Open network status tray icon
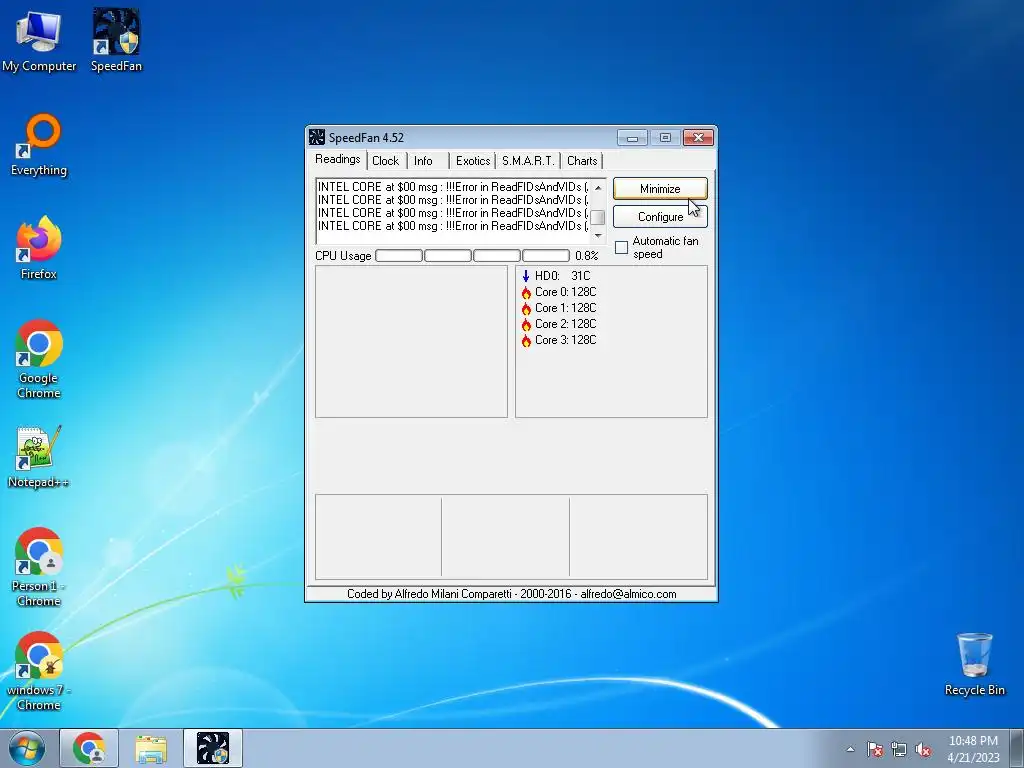 [899, 749]
